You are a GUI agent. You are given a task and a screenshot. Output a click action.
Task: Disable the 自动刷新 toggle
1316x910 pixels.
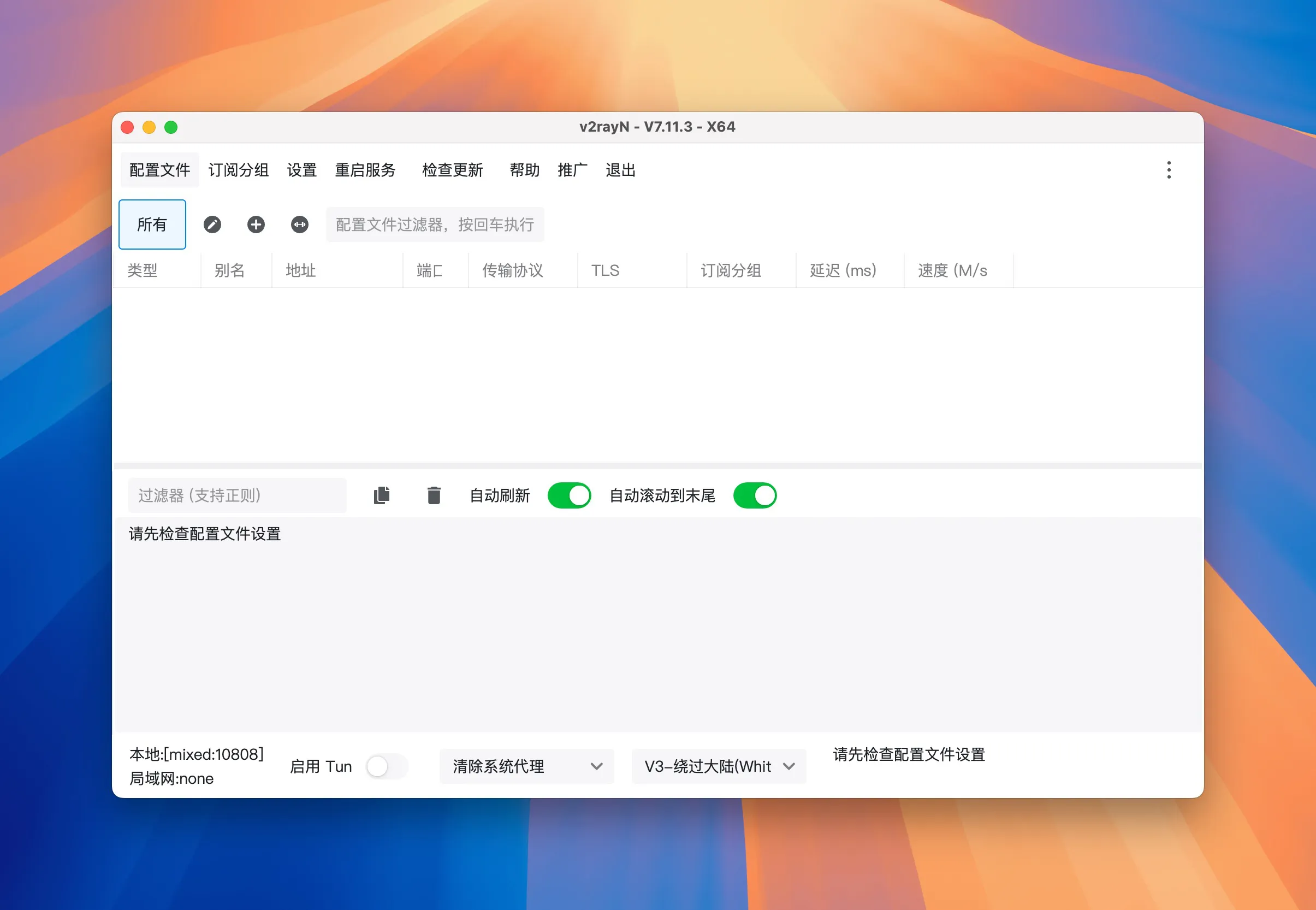pyautogui.click(x=569, y=495)
